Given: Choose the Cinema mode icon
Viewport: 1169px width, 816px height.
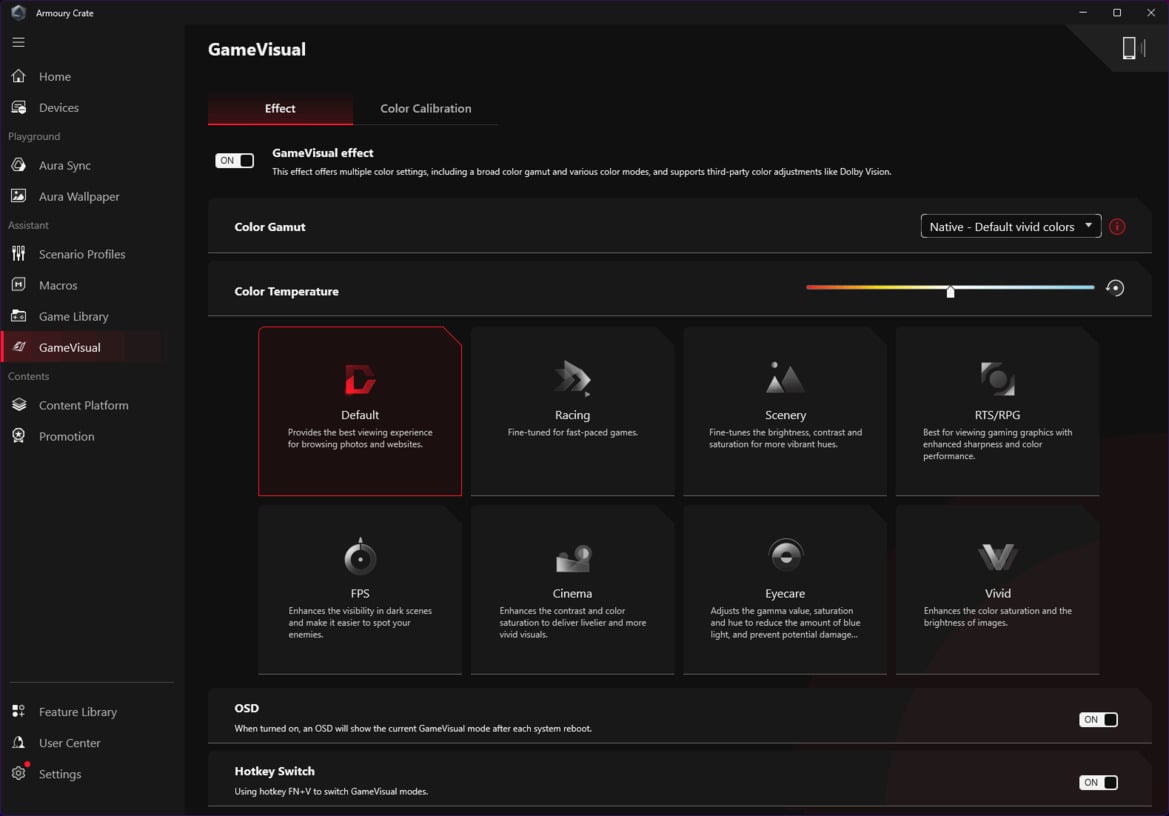Looking at the screenshot, I should (573, 558).
